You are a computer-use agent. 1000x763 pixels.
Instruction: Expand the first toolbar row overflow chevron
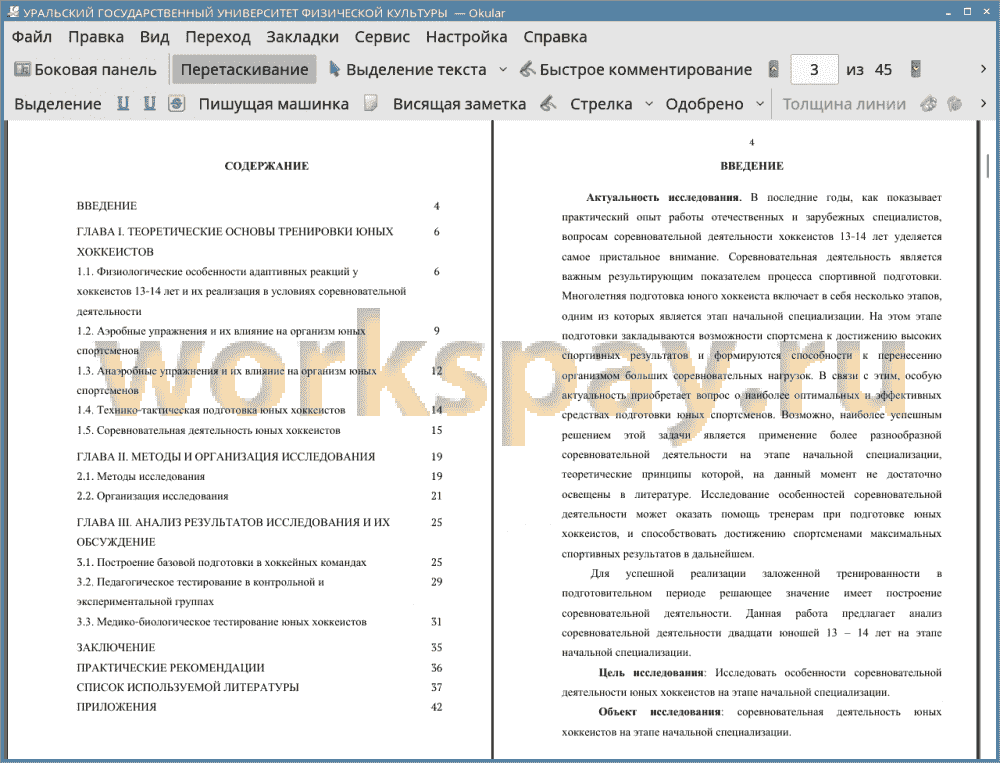(983, 69)
